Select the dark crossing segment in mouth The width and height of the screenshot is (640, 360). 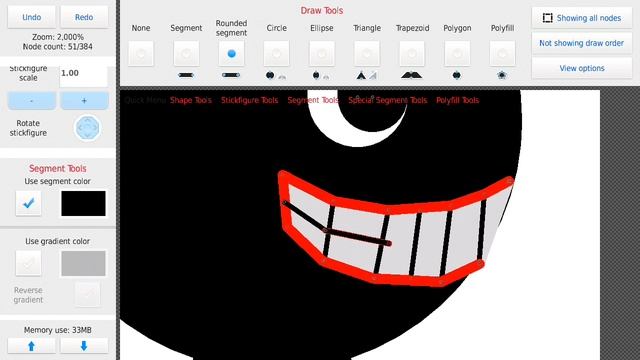pos(357,237)
